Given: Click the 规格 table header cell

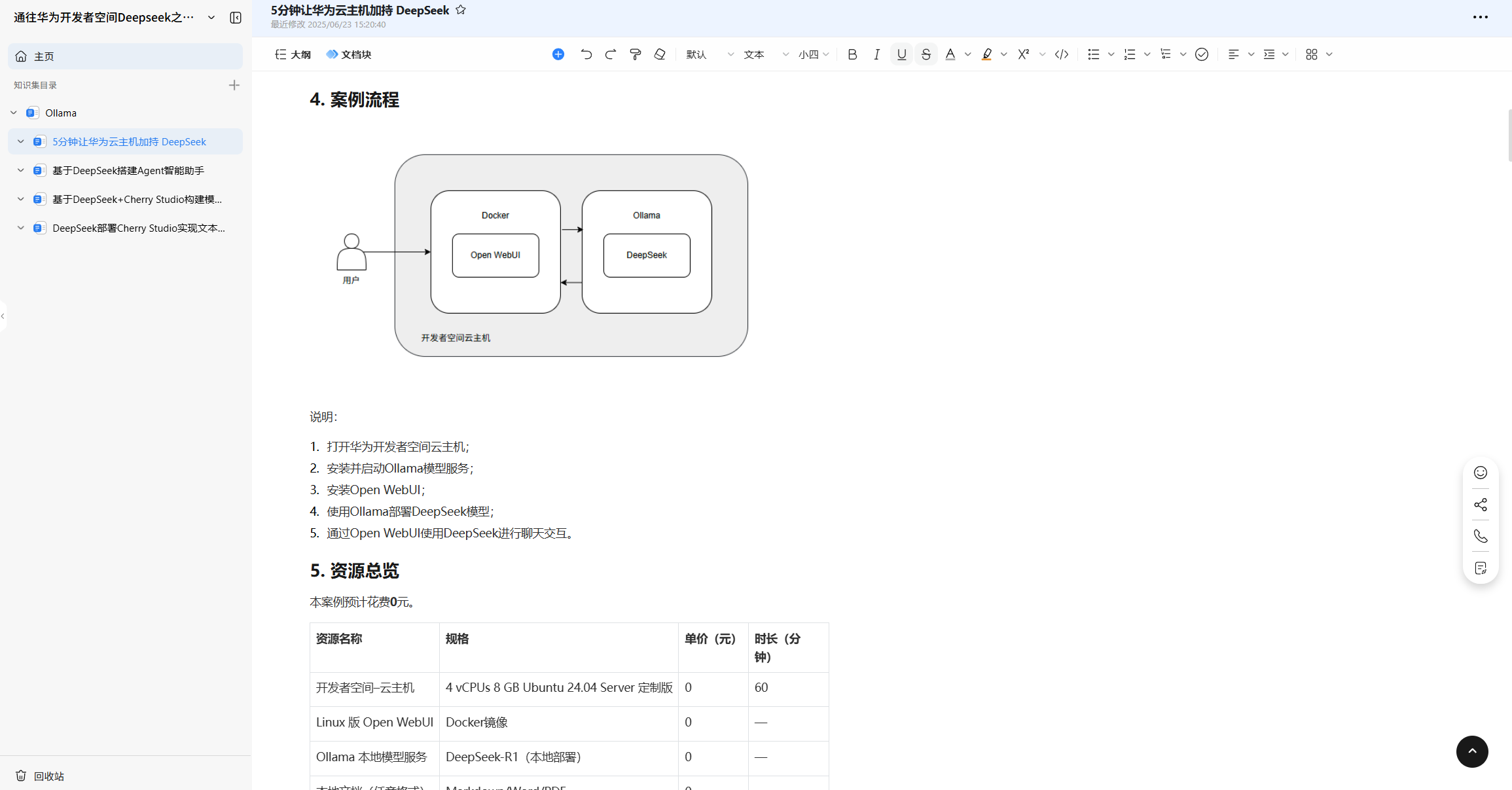Looking at the screenshot, I should pyautogui.click(x=558, y=647).
